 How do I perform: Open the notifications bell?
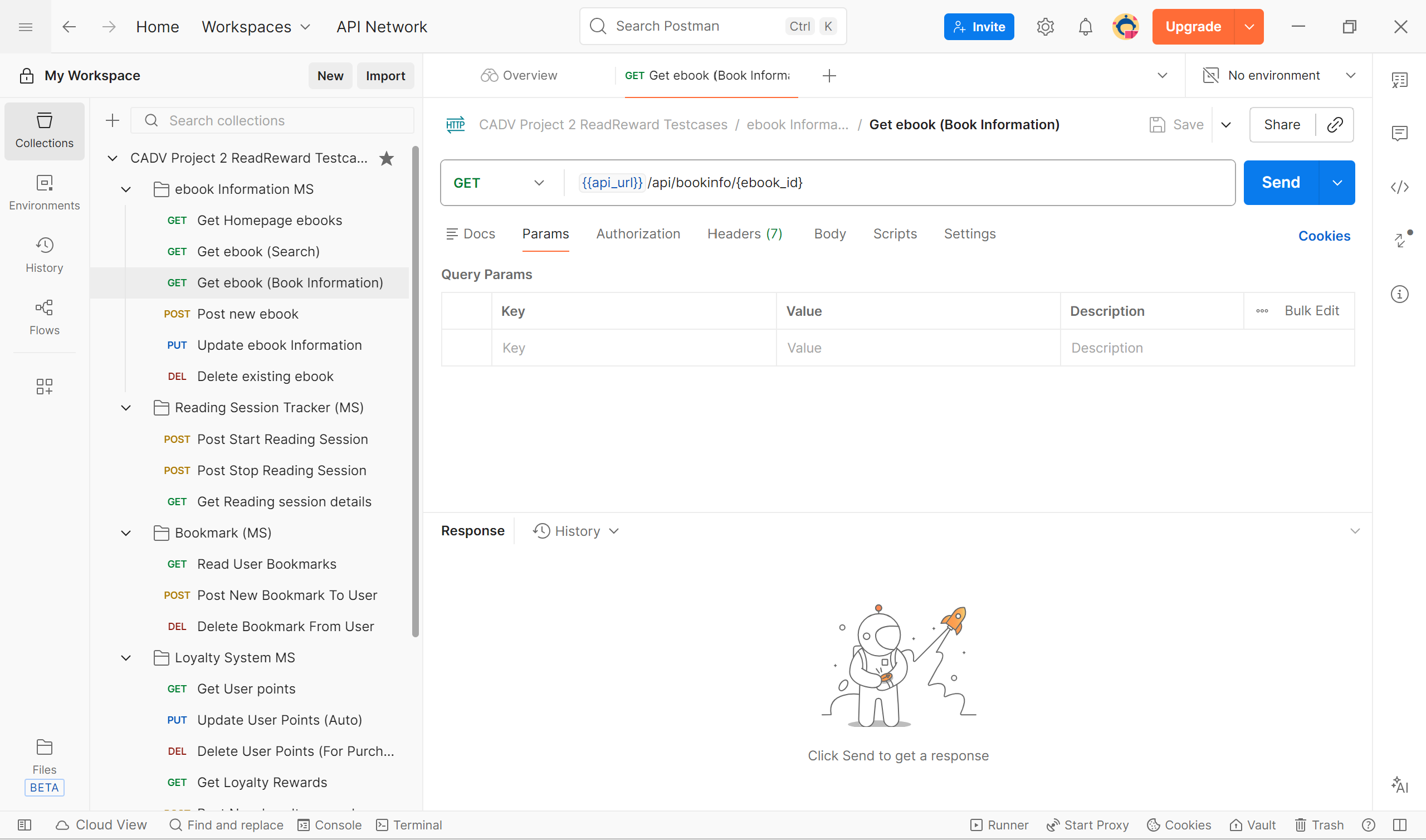click(1085, 27)
